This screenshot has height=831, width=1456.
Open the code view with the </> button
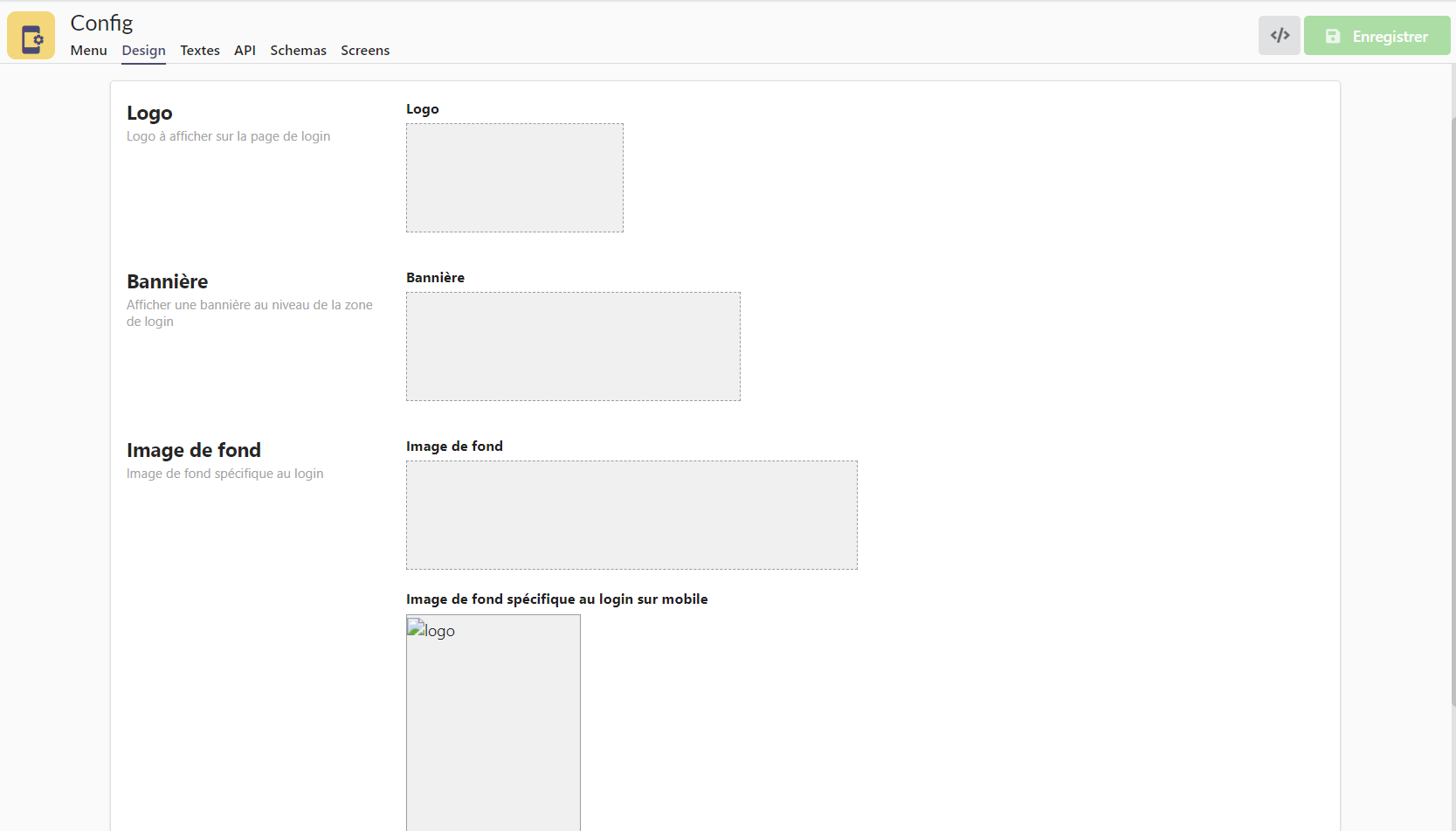pos(1280,36)
